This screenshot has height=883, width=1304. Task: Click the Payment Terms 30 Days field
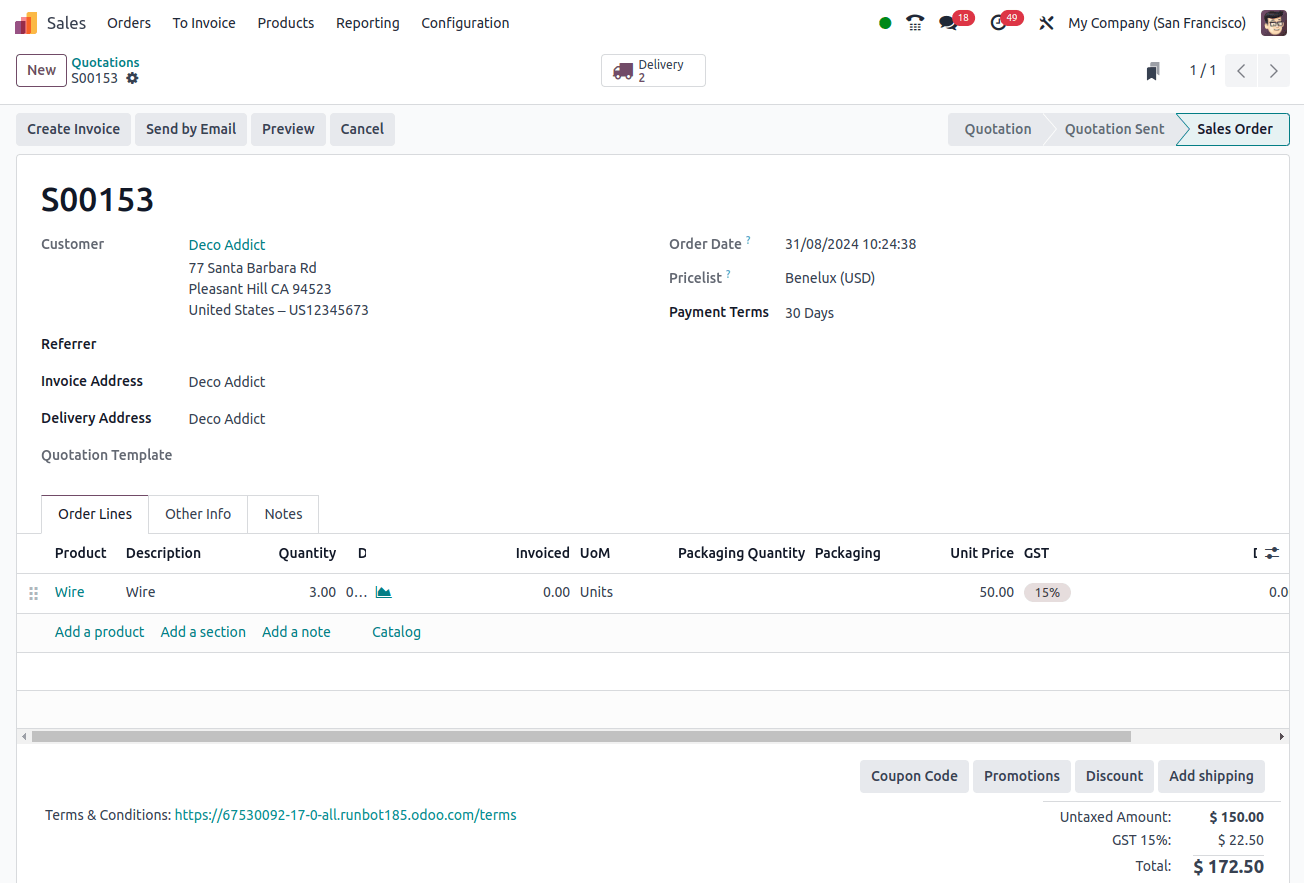point(809,313)
